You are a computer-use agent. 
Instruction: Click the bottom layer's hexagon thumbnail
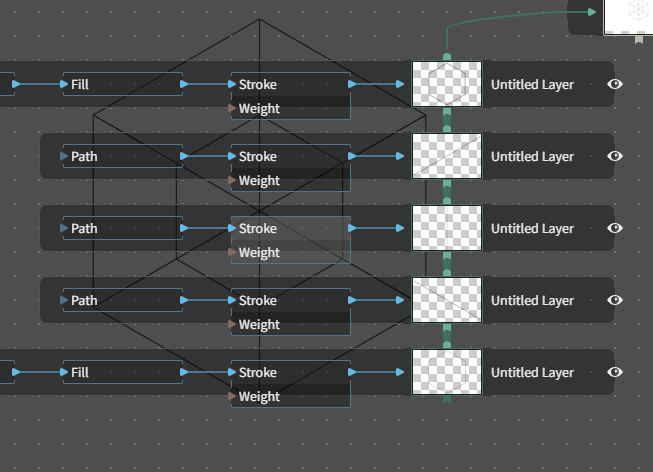pyautogui.click(x=447, y=372)
